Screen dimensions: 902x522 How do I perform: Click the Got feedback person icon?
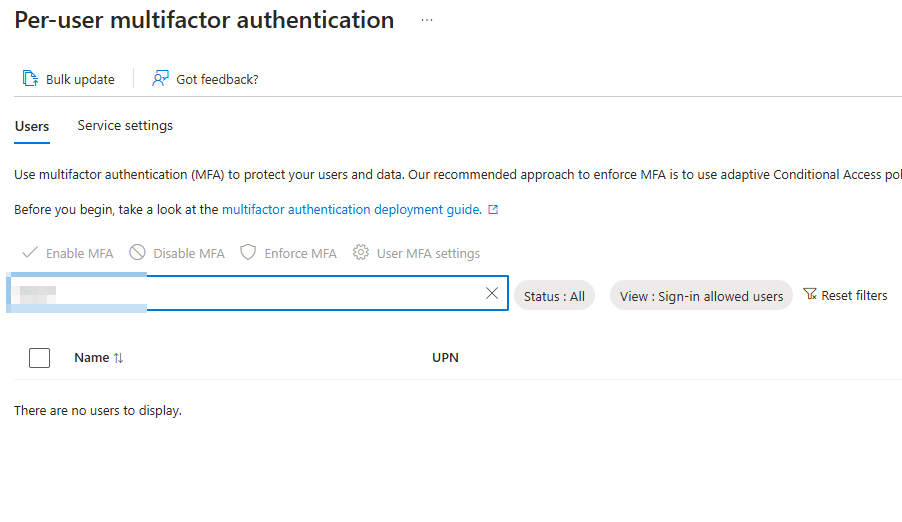pyautogui.click(x=160, y=79)
